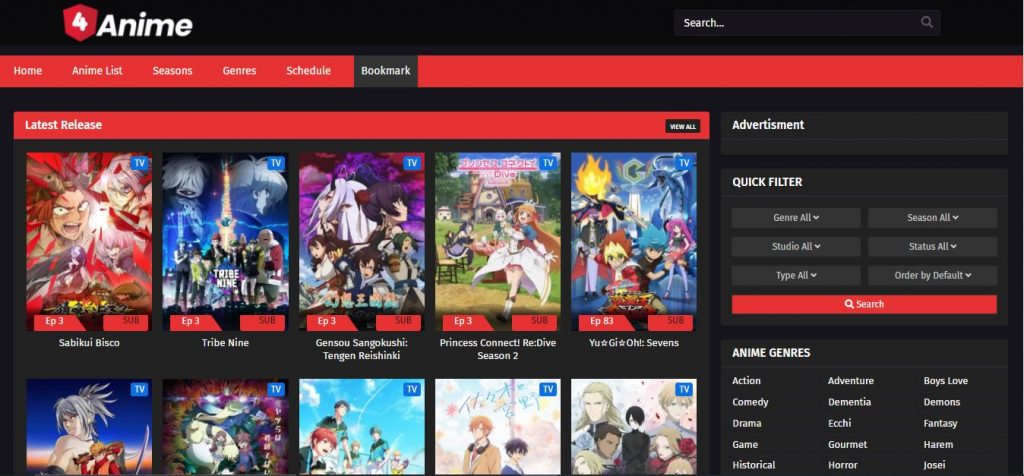Select the Historical genre
The height and width of the screenshot is (476, 1024).
point(754,466)
